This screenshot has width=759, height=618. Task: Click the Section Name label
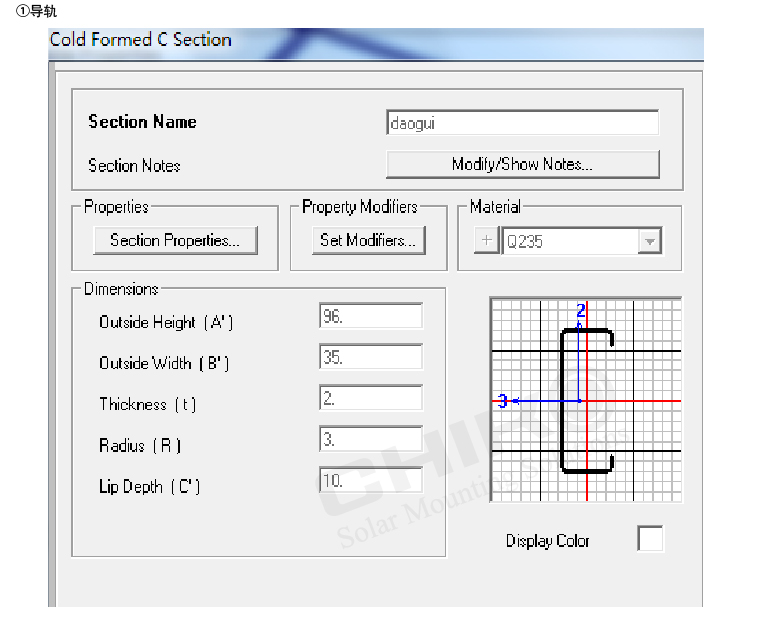point(142,122)
